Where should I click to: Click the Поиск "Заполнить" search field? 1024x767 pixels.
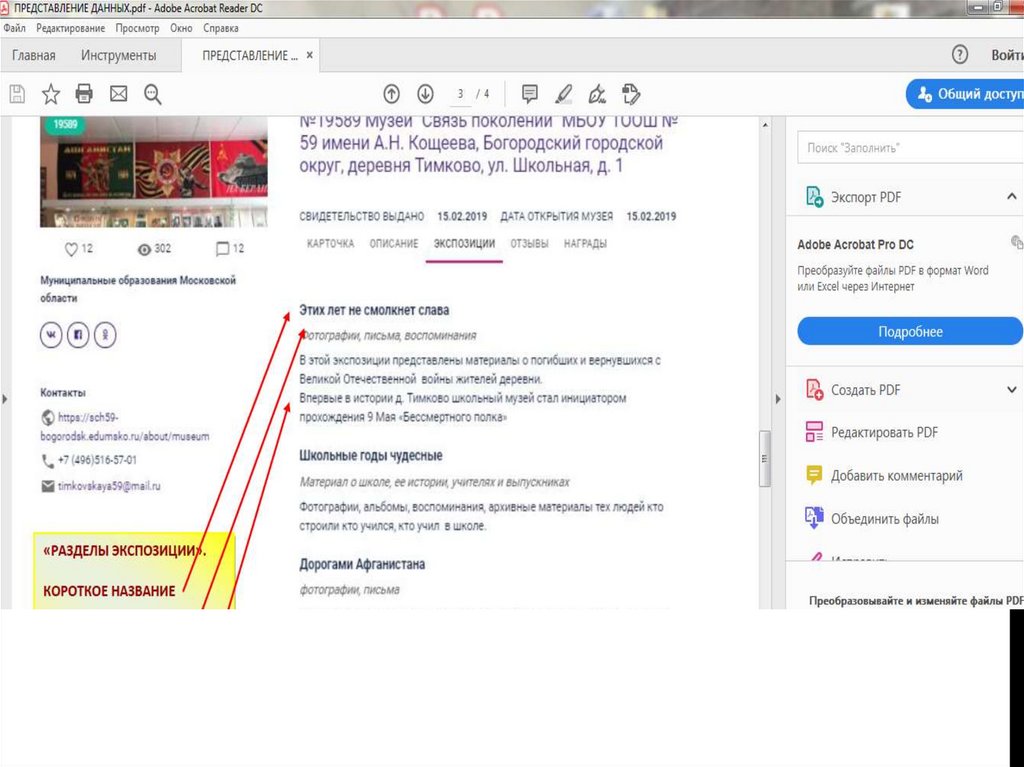click(909, 148)
